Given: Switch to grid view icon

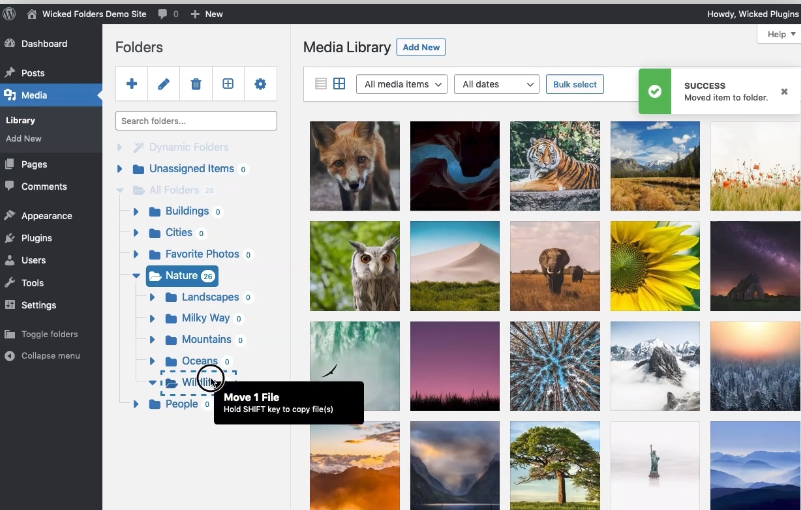Looking at the screenshot, I should [339, 84].
